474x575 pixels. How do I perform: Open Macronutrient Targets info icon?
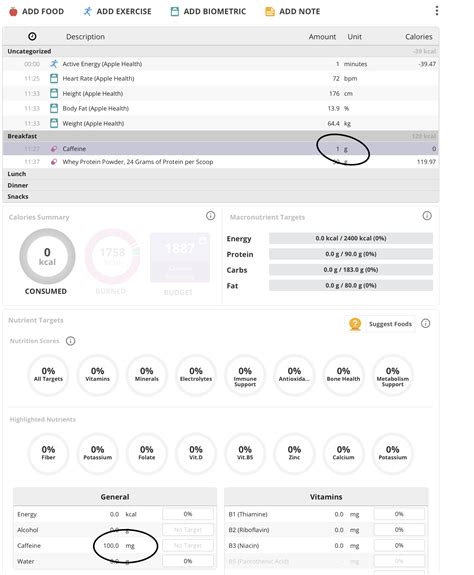pyautogui.click(x=427, y=216)
